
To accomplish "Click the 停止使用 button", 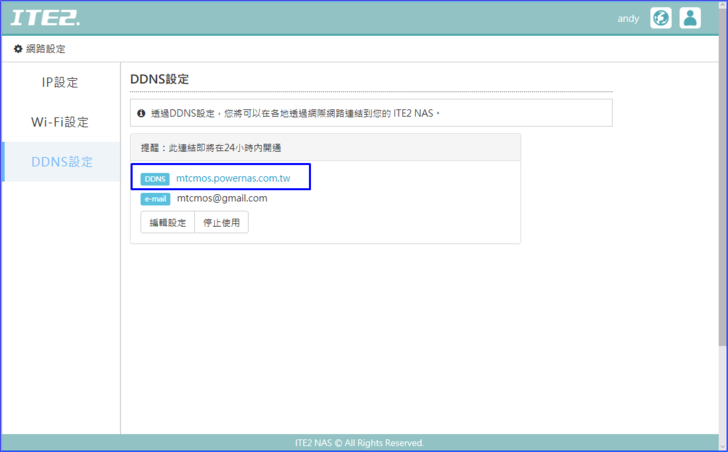I will click(x=221, y=222).
